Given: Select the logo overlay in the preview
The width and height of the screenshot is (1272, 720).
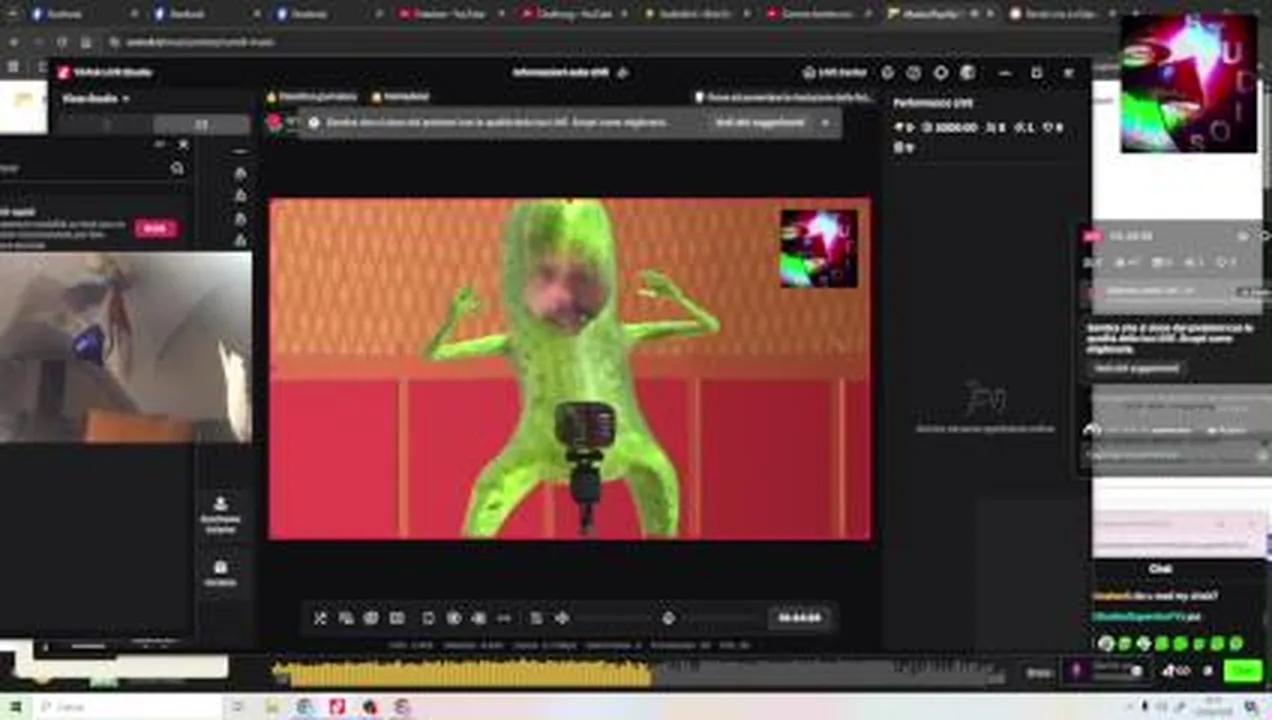Looking at the screenshot, I should [818, 249].
